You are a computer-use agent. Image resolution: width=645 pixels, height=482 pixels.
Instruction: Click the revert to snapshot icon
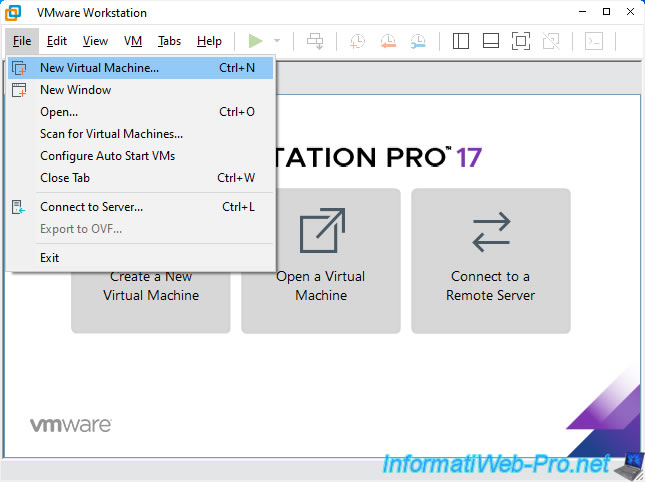click(x=387, y=41)
